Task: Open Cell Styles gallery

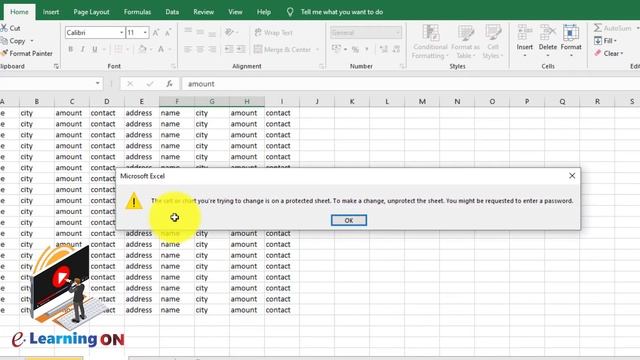Action: pos(493,41)
